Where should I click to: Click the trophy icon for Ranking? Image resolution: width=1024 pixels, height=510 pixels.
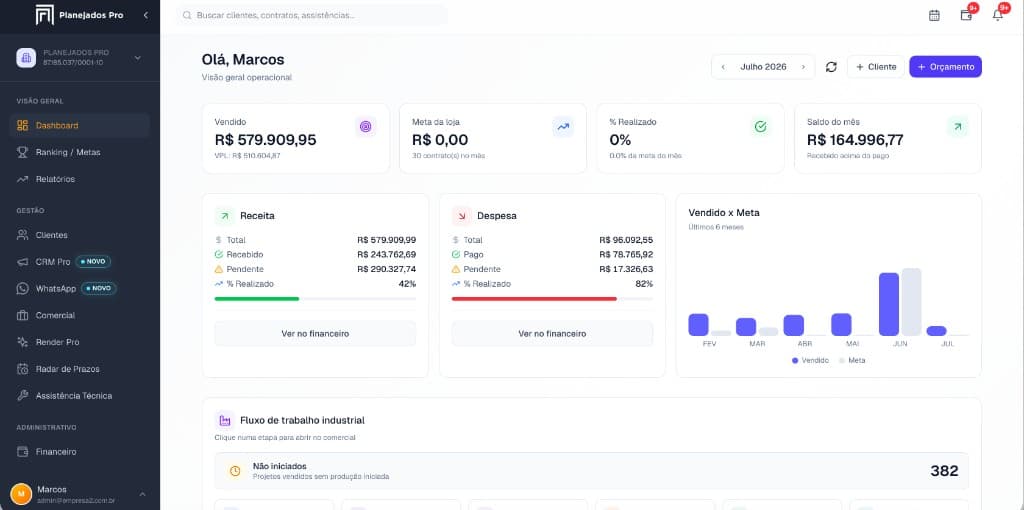pos(23,152)
